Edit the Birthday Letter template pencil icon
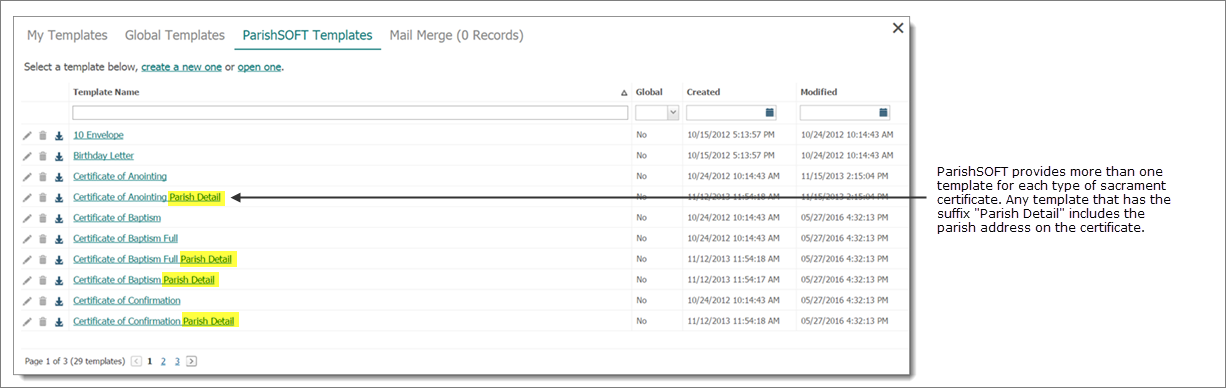The image size is (1226, 388). (x=27, y=156)
